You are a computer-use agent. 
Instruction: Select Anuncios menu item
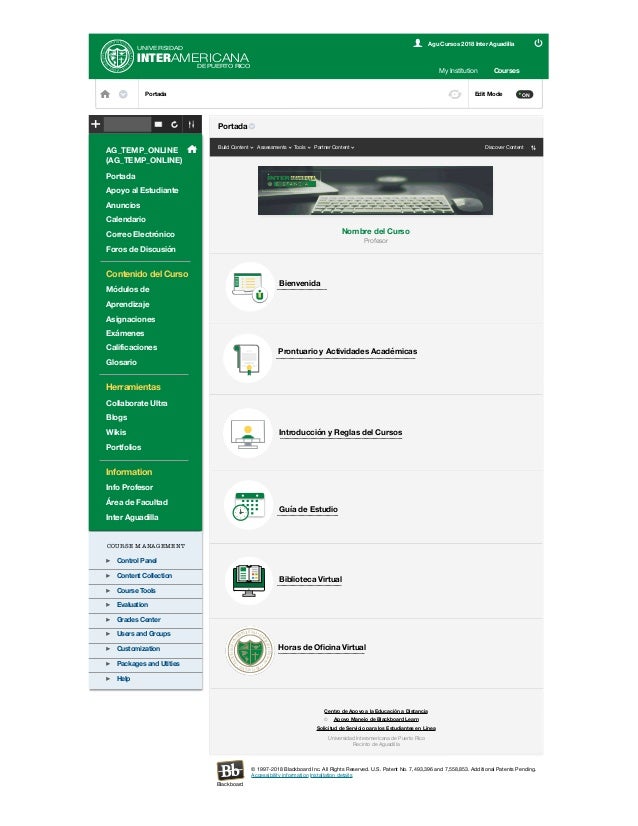pyautogui.click(x=123, y=205)
